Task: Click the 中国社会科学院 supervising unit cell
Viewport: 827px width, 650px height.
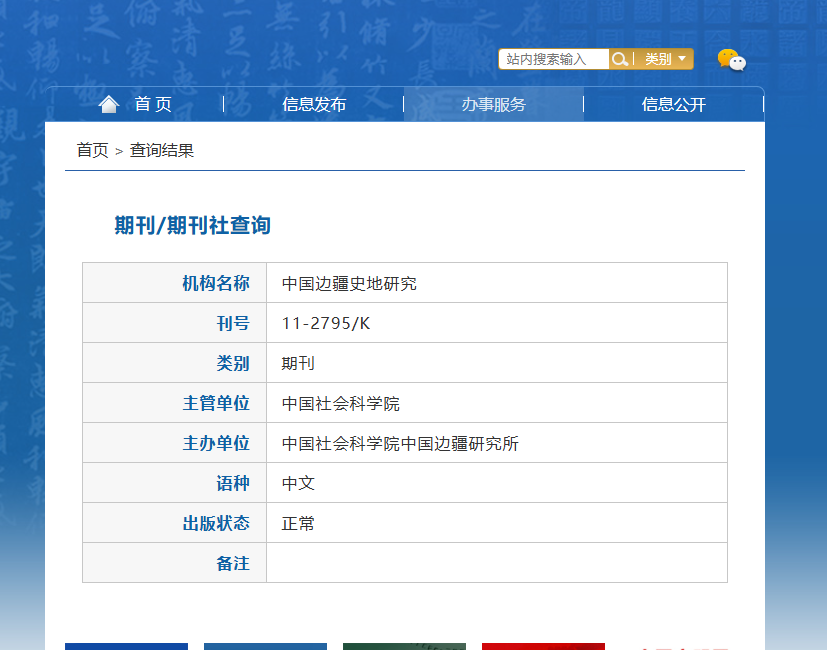Action: pos(497,403)
